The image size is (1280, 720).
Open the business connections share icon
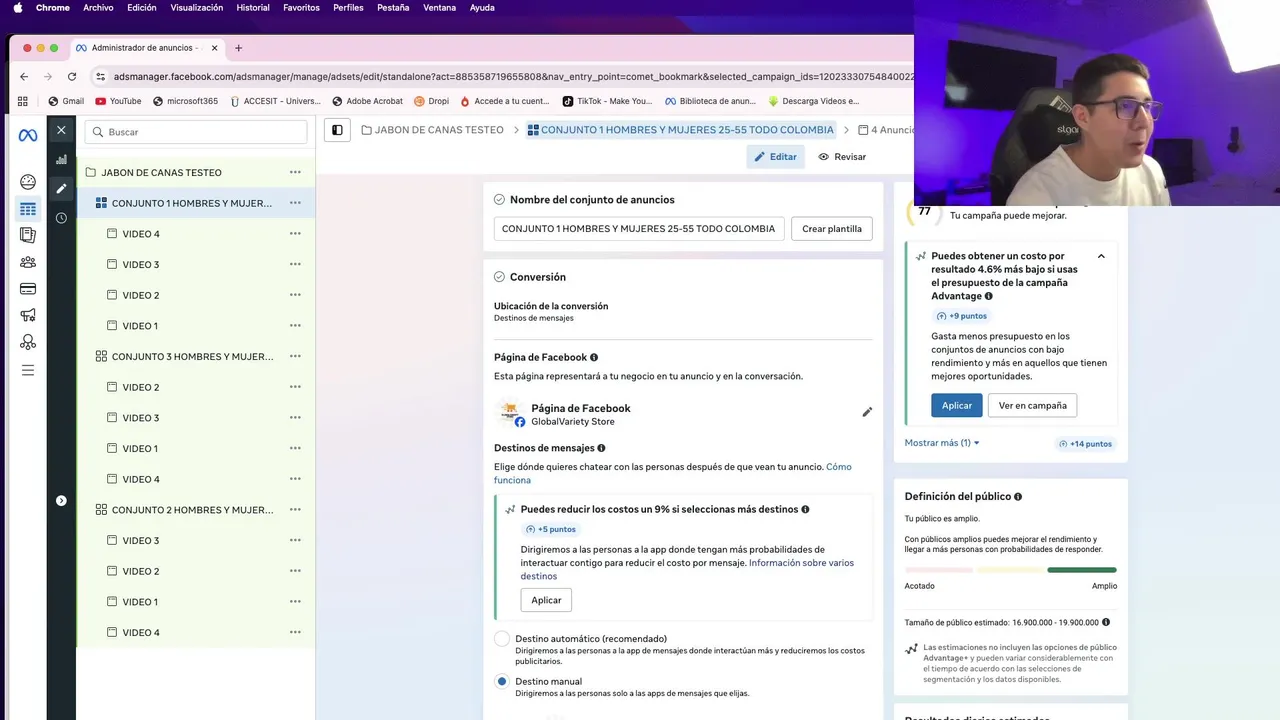[28, 343]
